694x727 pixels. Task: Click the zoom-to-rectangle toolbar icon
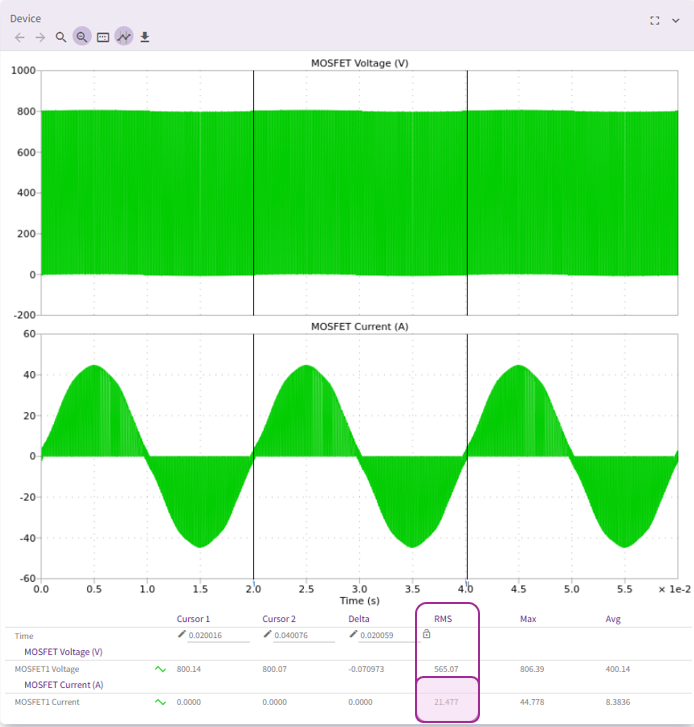(103, 37)
